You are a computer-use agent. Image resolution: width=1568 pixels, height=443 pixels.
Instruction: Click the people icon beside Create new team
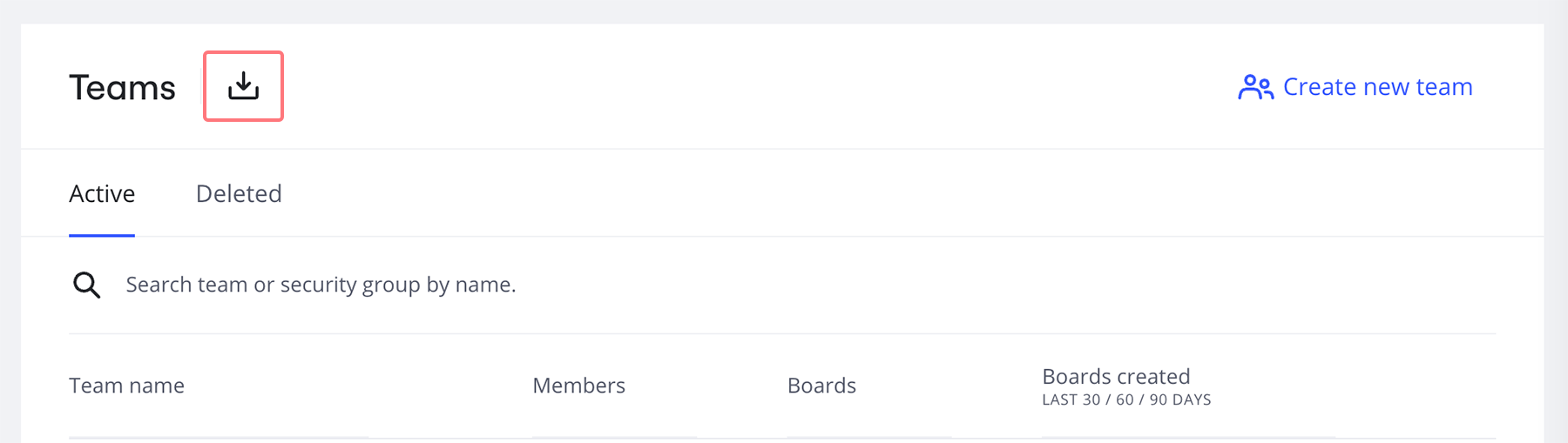pyautogui.click(x=1255, y=87)
